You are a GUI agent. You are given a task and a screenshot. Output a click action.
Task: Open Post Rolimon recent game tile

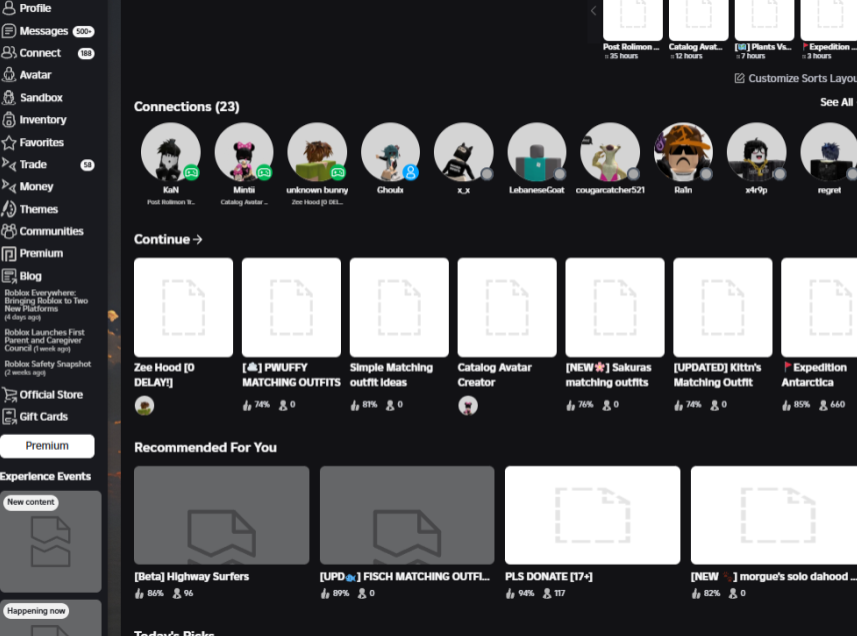tap(632, 21)
